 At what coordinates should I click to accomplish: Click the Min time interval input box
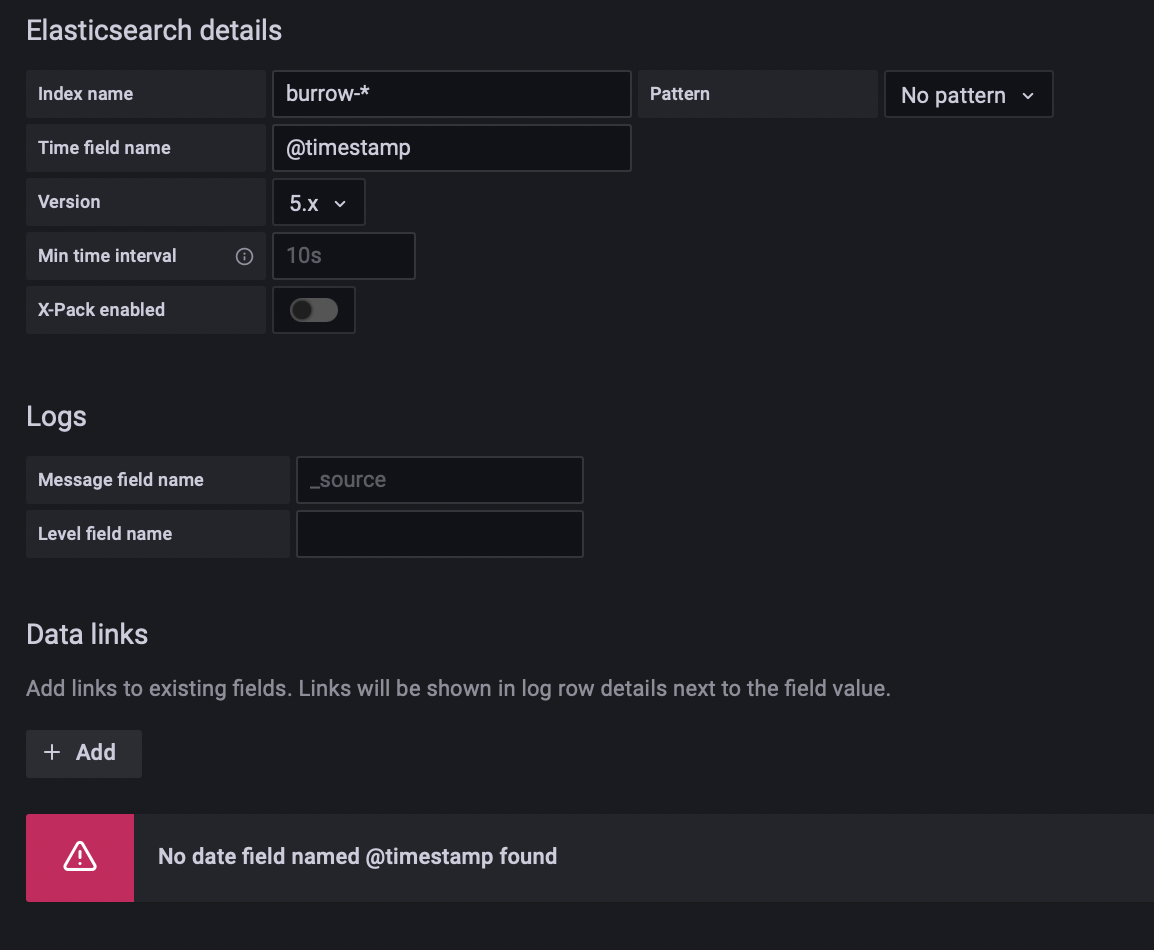tap(344, 256)
